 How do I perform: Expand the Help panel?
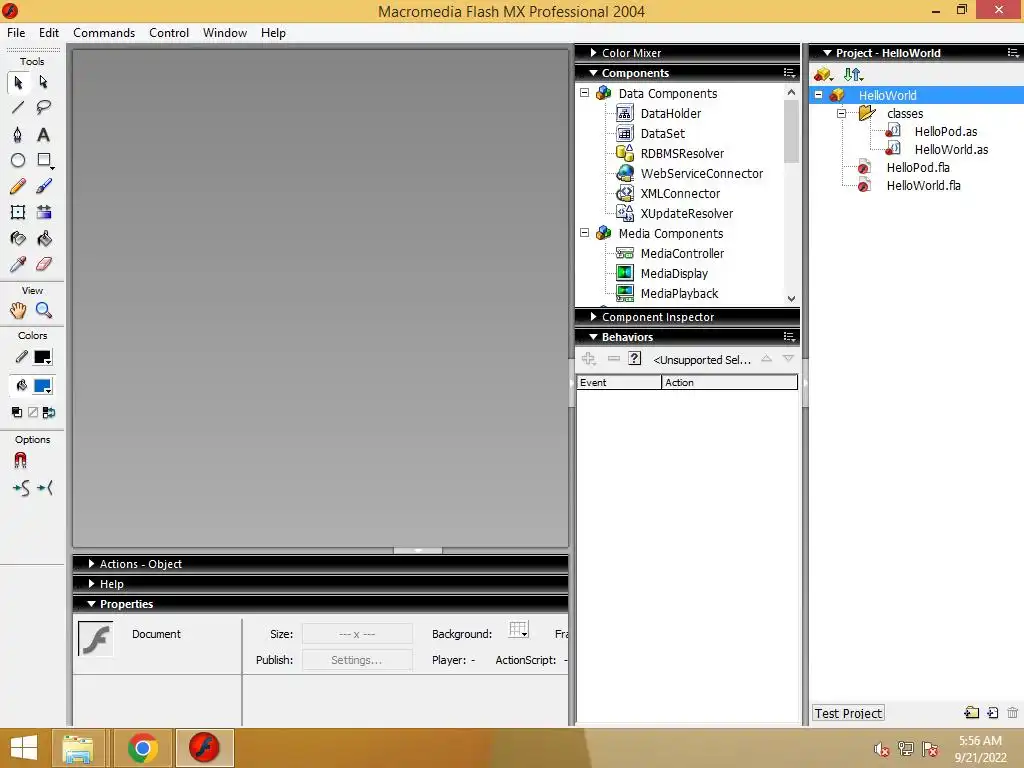[x=91, y=584]
